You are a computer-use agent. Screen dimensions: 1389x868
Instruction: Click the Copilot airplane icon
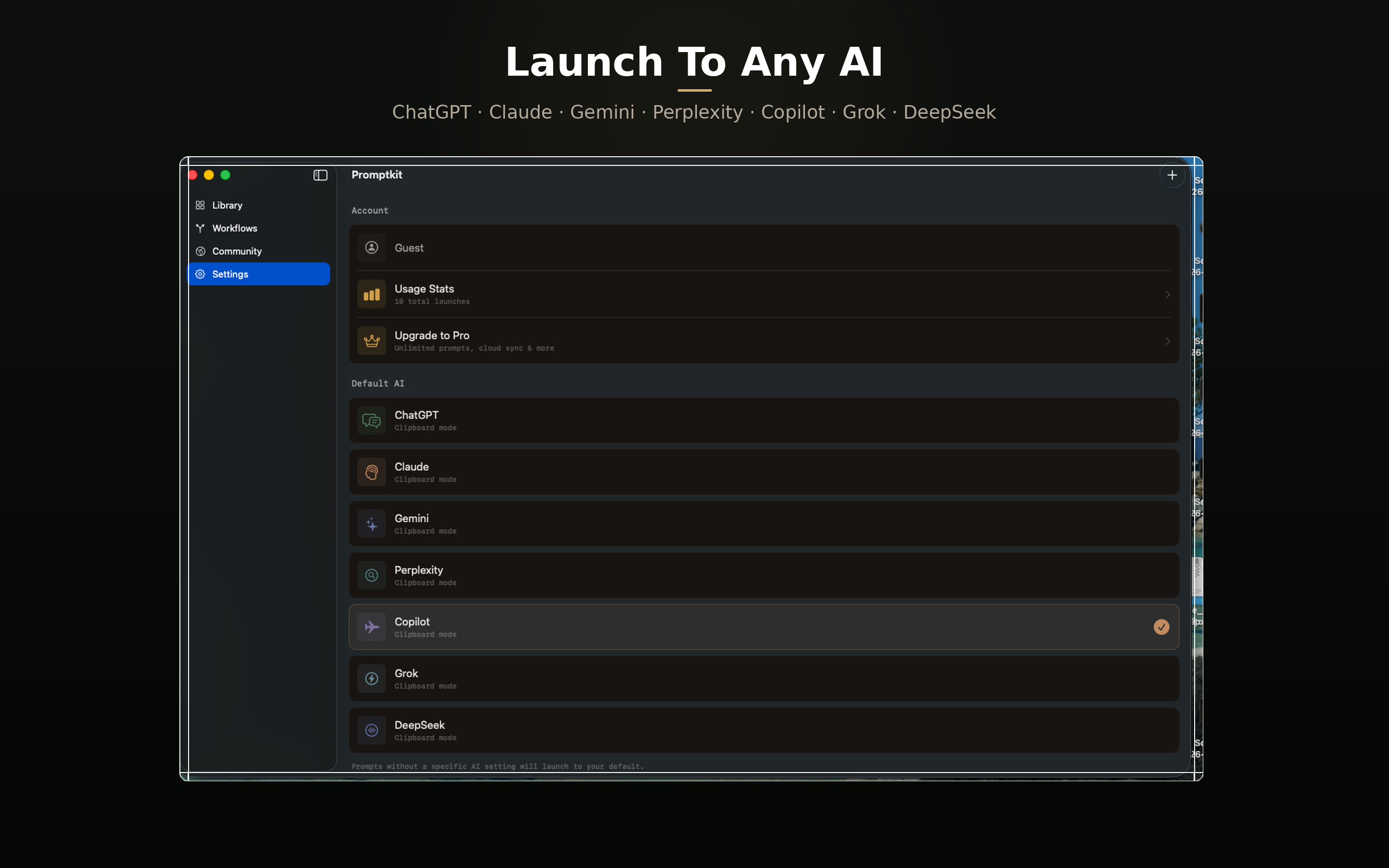[x=371, y=627]
